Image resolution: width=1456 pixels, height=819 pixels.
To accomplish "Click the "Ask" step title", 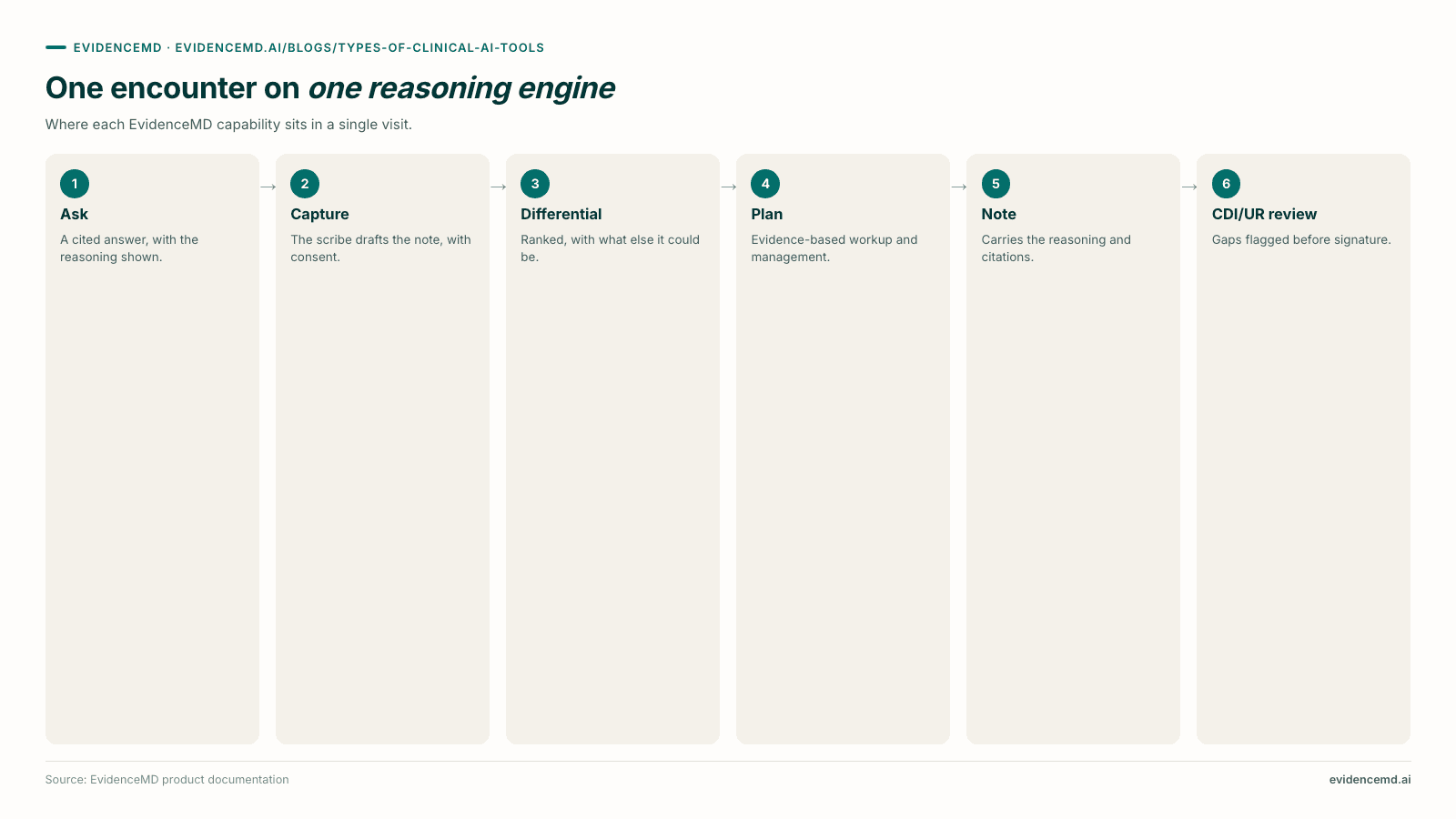I will pyautogui.click(x=75, y=215).
